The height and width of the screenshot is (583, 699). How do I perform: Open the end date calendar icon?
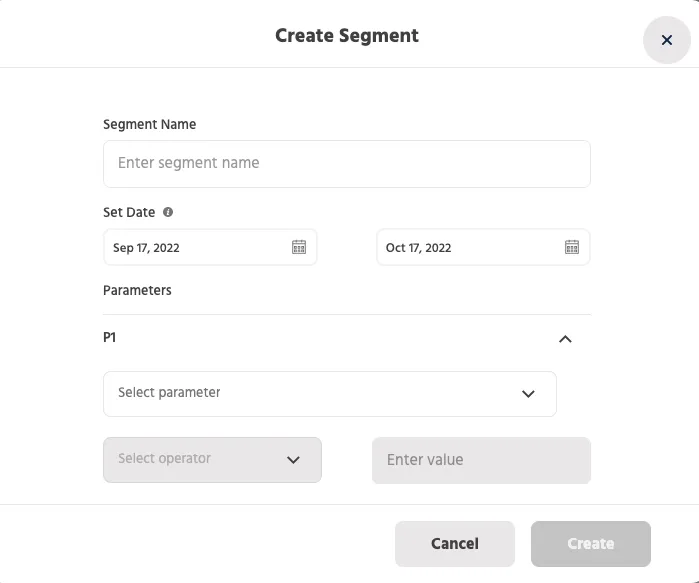(x=572, y=247)
